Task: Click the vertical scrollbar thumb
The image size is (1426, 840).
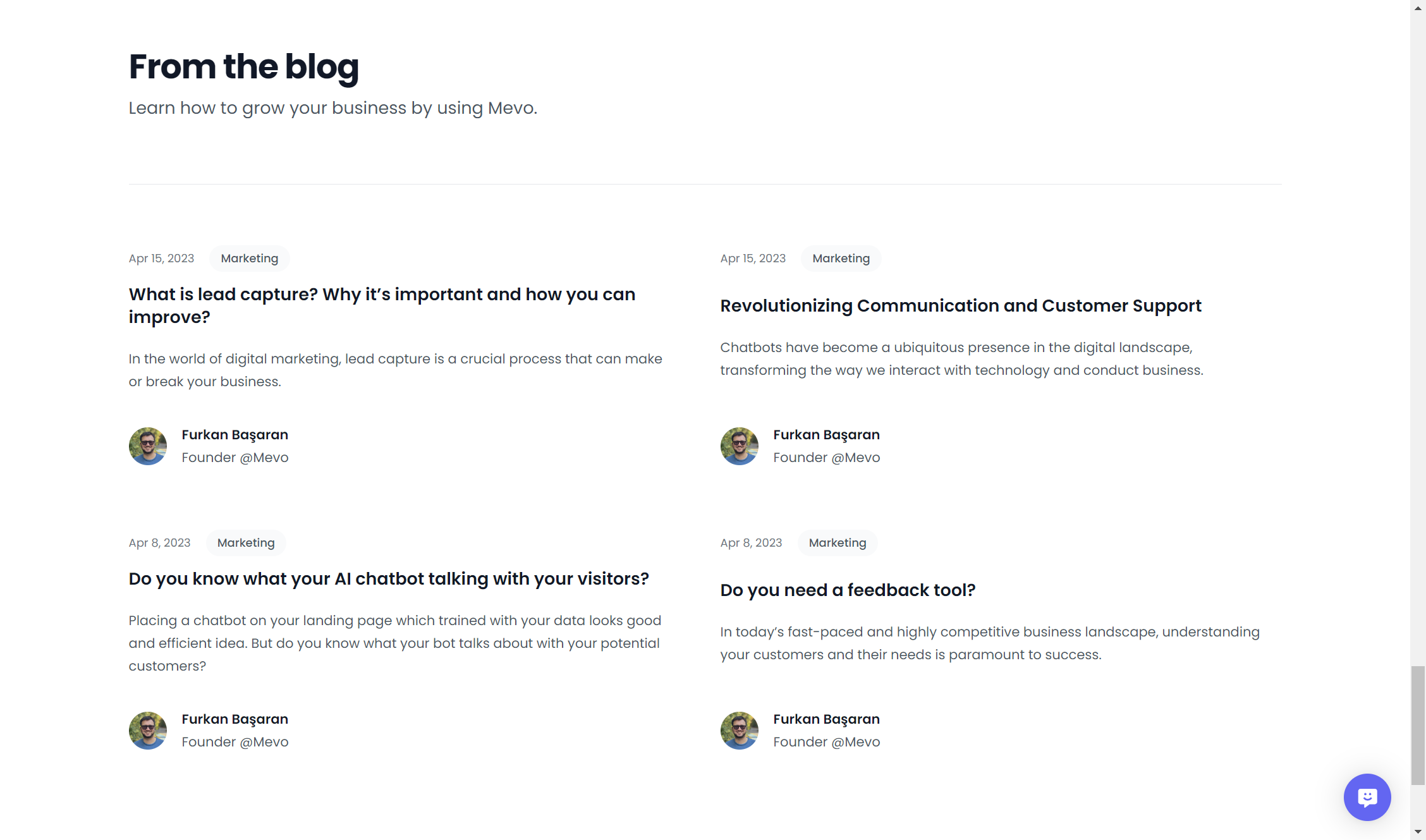Action: click(1418, 725)
